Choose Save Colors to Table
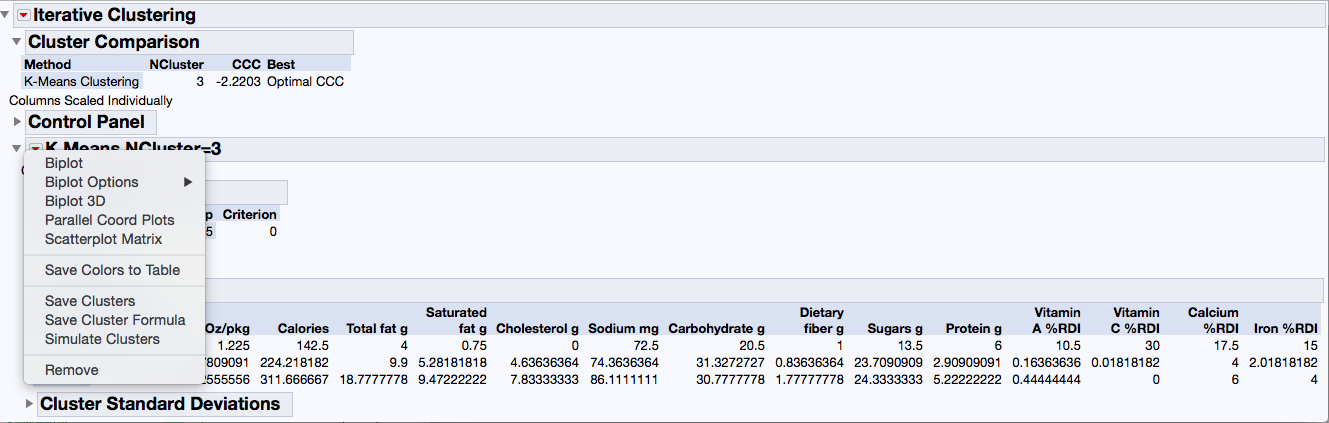Image resolution: width=1329 pixels, height=423 pixels. pos(114,270)
